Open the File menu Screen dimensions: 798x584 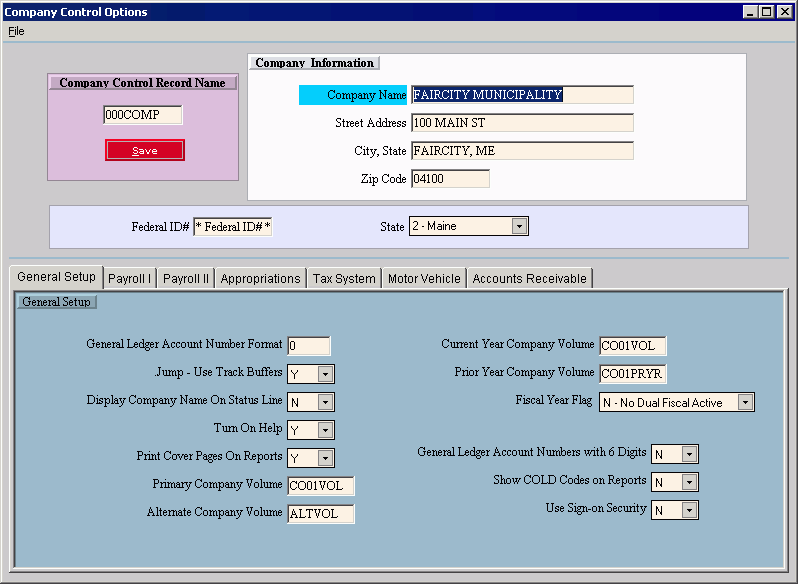click(x=16, y=31)
